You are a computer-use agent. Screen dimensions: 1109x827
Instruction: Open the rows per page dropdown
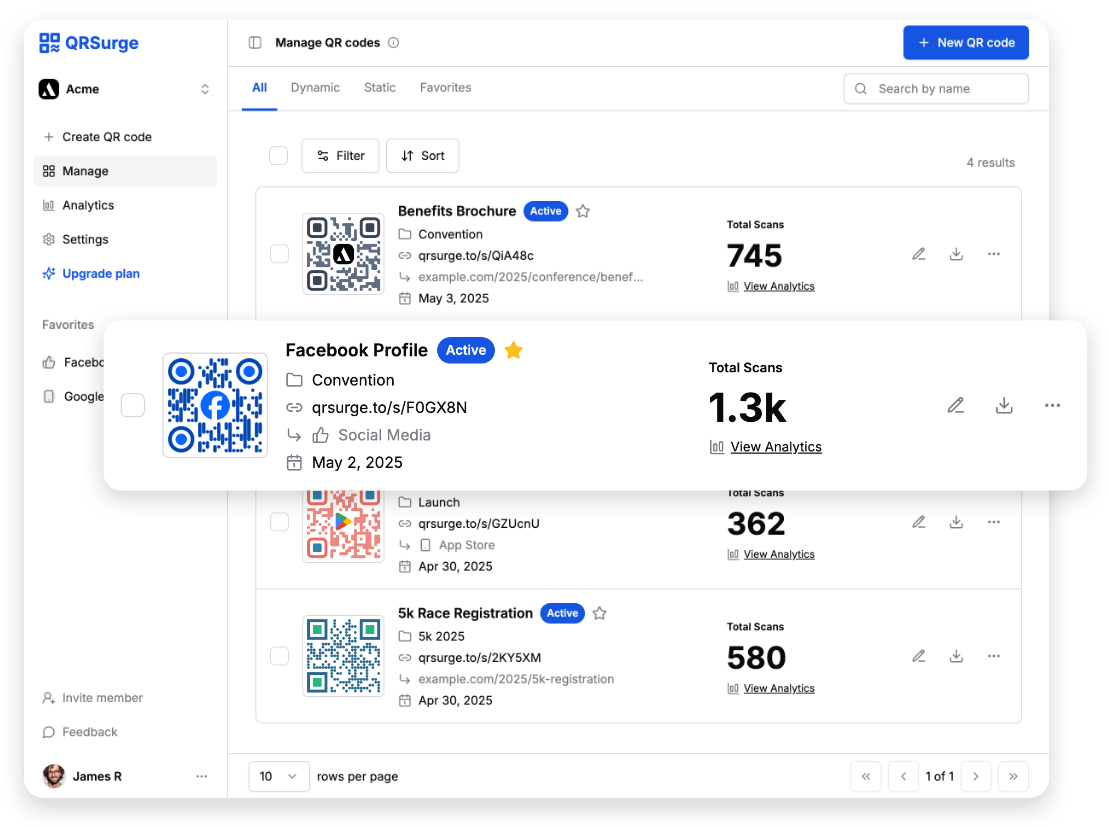[278, 776]
